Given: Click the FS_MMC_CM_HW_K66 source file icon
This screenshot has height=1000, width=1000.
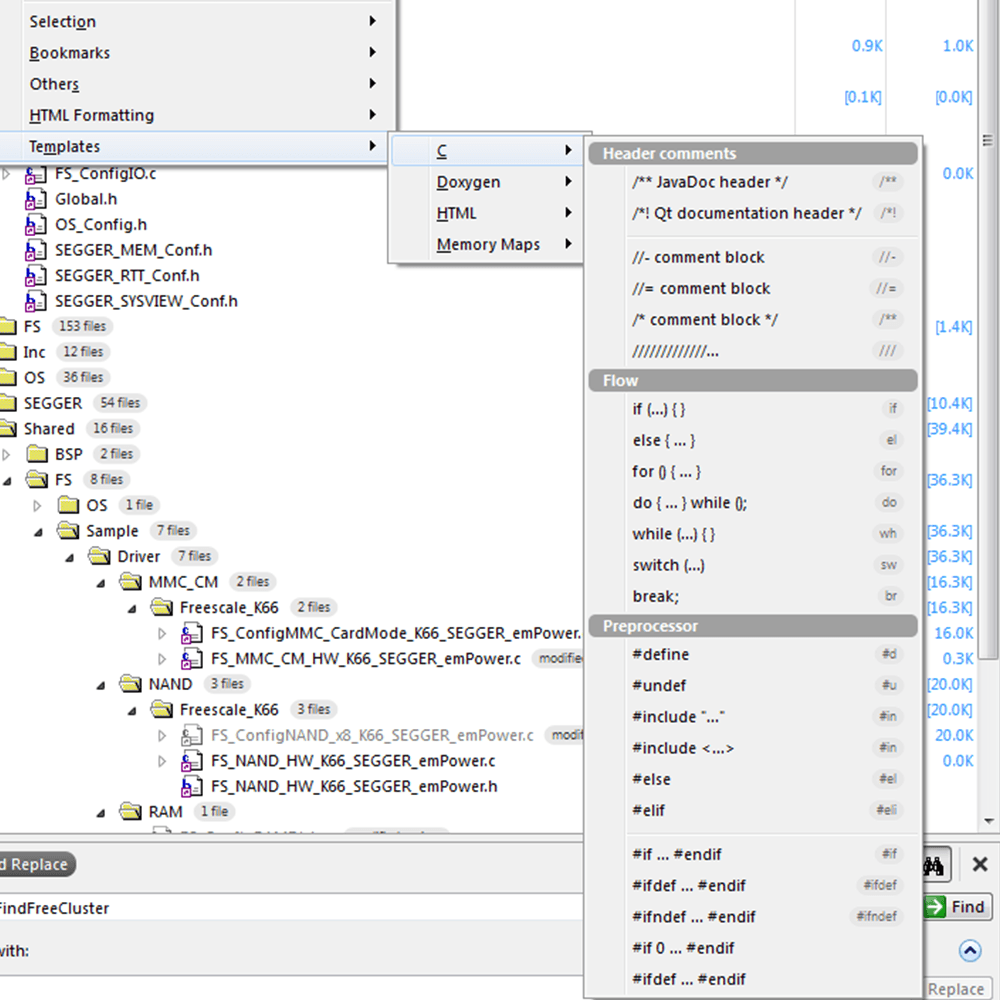Looking at the screenshot, I should point(192,659).
